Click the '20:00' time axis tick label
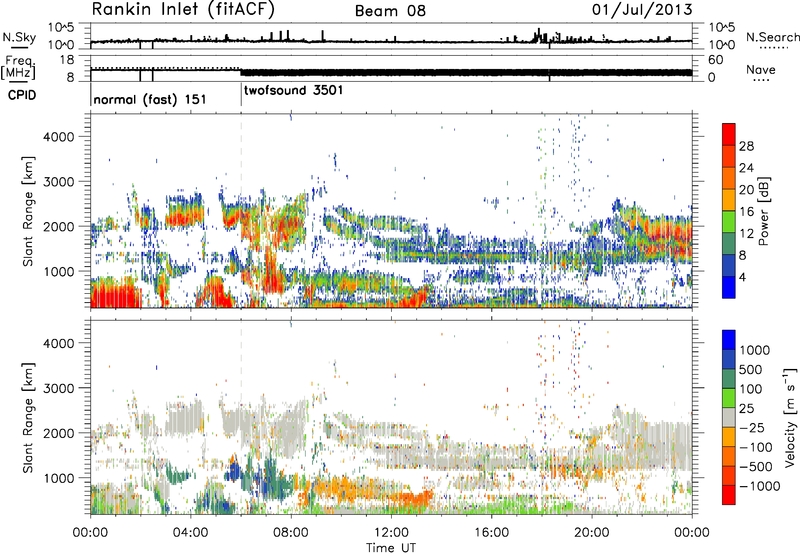The height and width of the screenshot is (554, 800). [592, 533]
